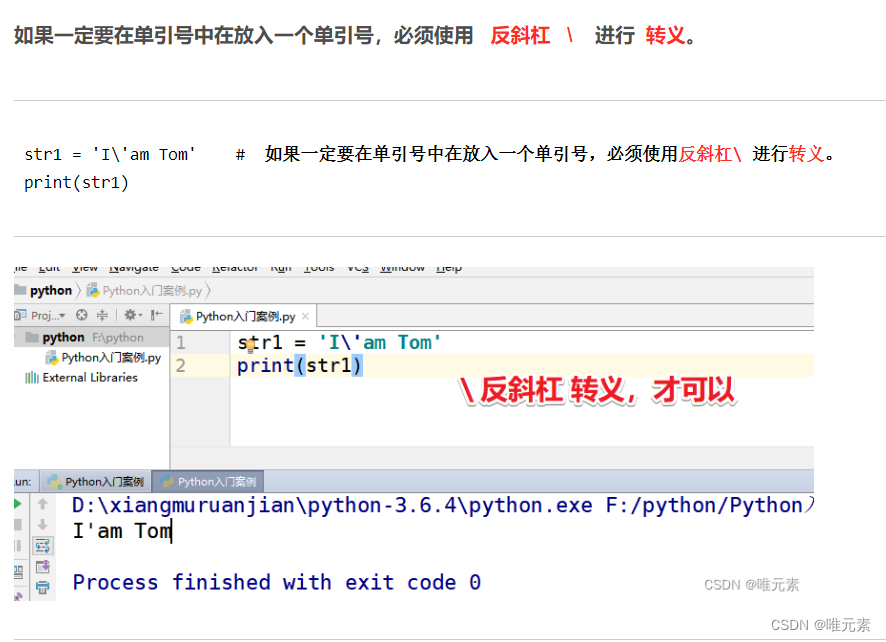886x642 pixels.
Task: Click the code line str1 = 'I\'am Tom' in editor
Action: [x=339, y=342]
